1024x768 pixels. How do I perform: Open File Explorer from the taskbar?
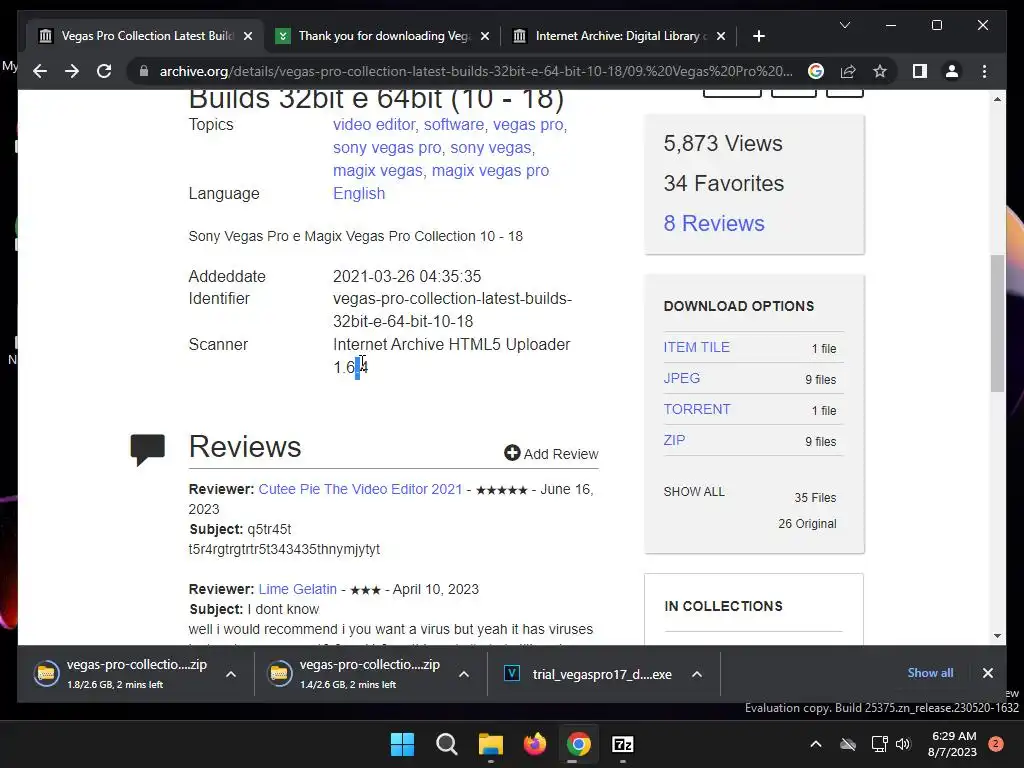490,744
